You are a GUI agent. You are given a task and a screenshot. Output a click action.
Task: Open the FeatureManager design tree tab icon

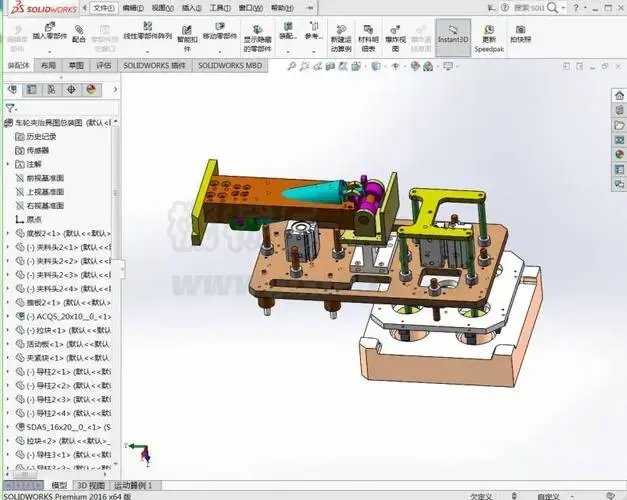(x=12, y=90)
